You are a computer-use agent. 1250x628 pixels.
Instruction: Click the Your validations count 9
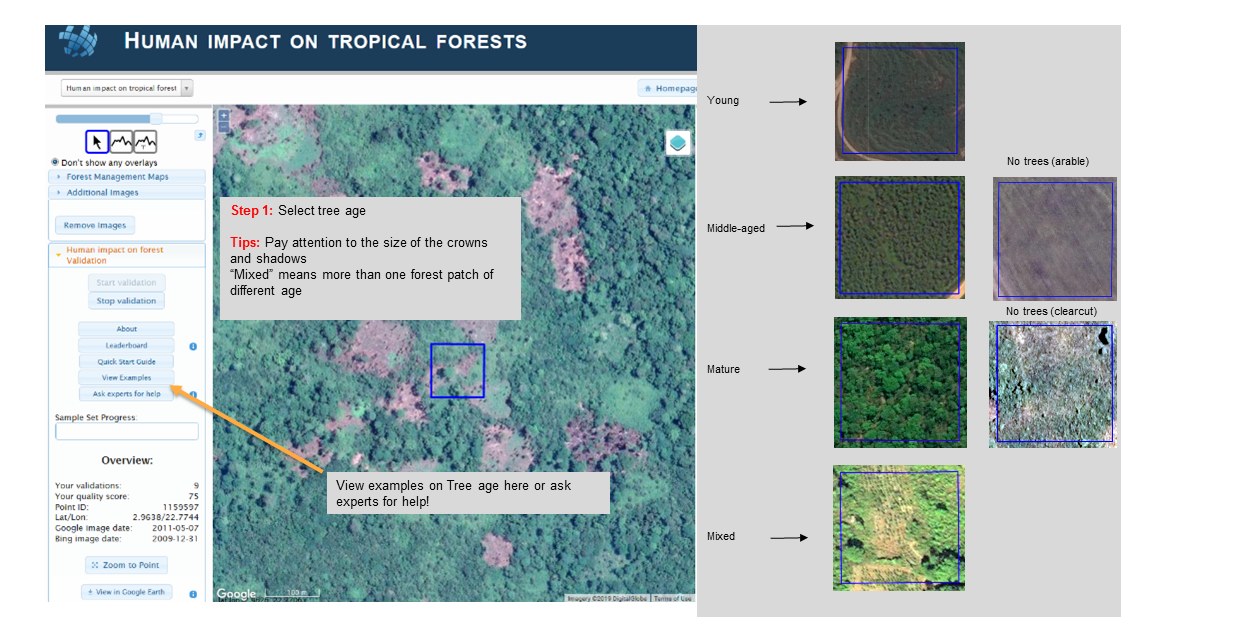(196, 486)
